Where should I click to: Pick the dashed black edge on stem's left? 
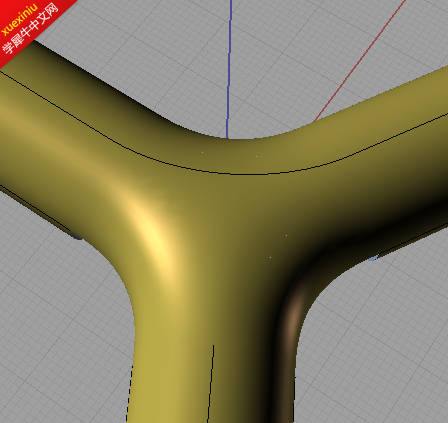click(129, 393)
